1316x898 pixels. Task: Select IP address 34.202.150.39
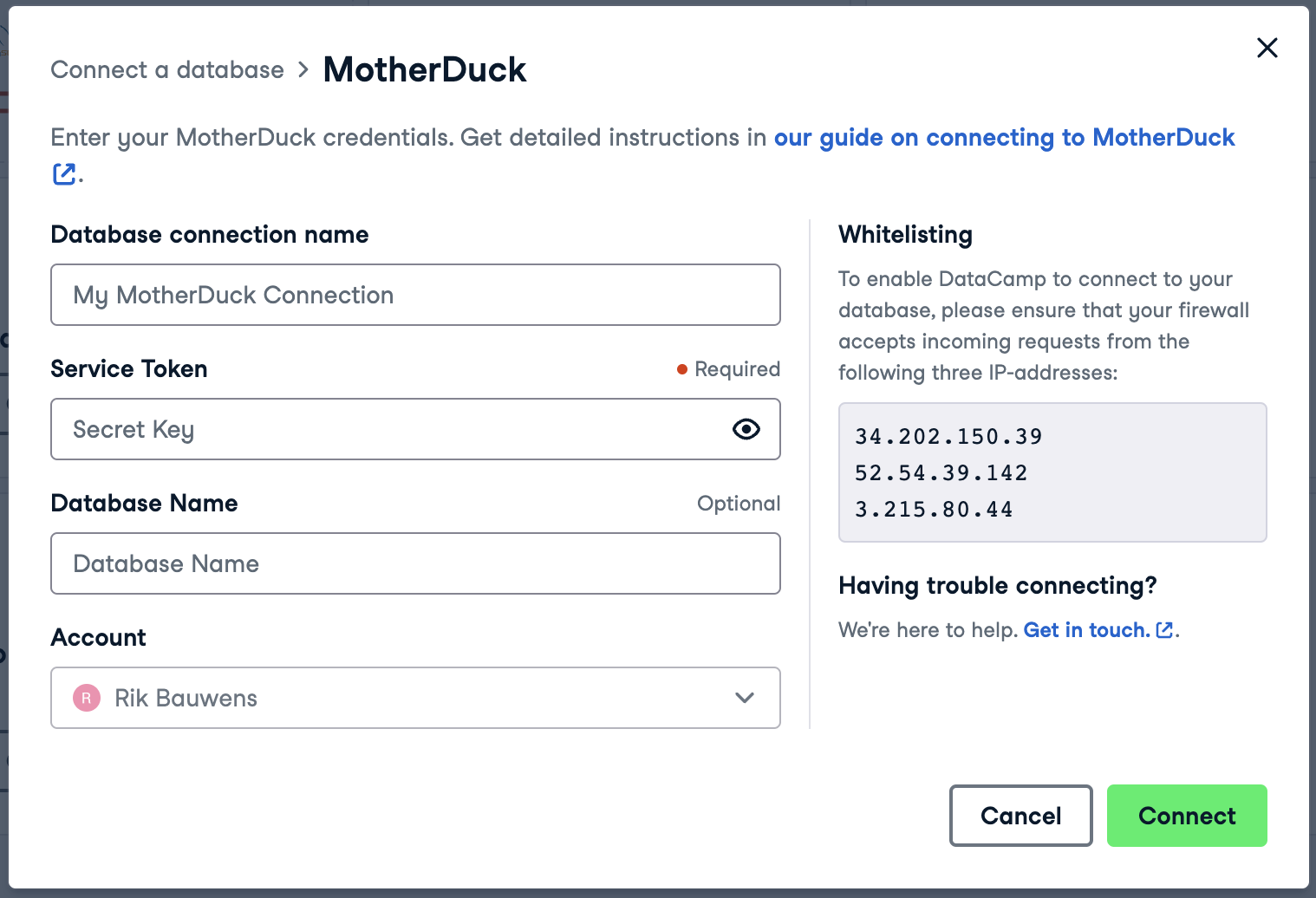pyautogui.click(x=948, y=436)
